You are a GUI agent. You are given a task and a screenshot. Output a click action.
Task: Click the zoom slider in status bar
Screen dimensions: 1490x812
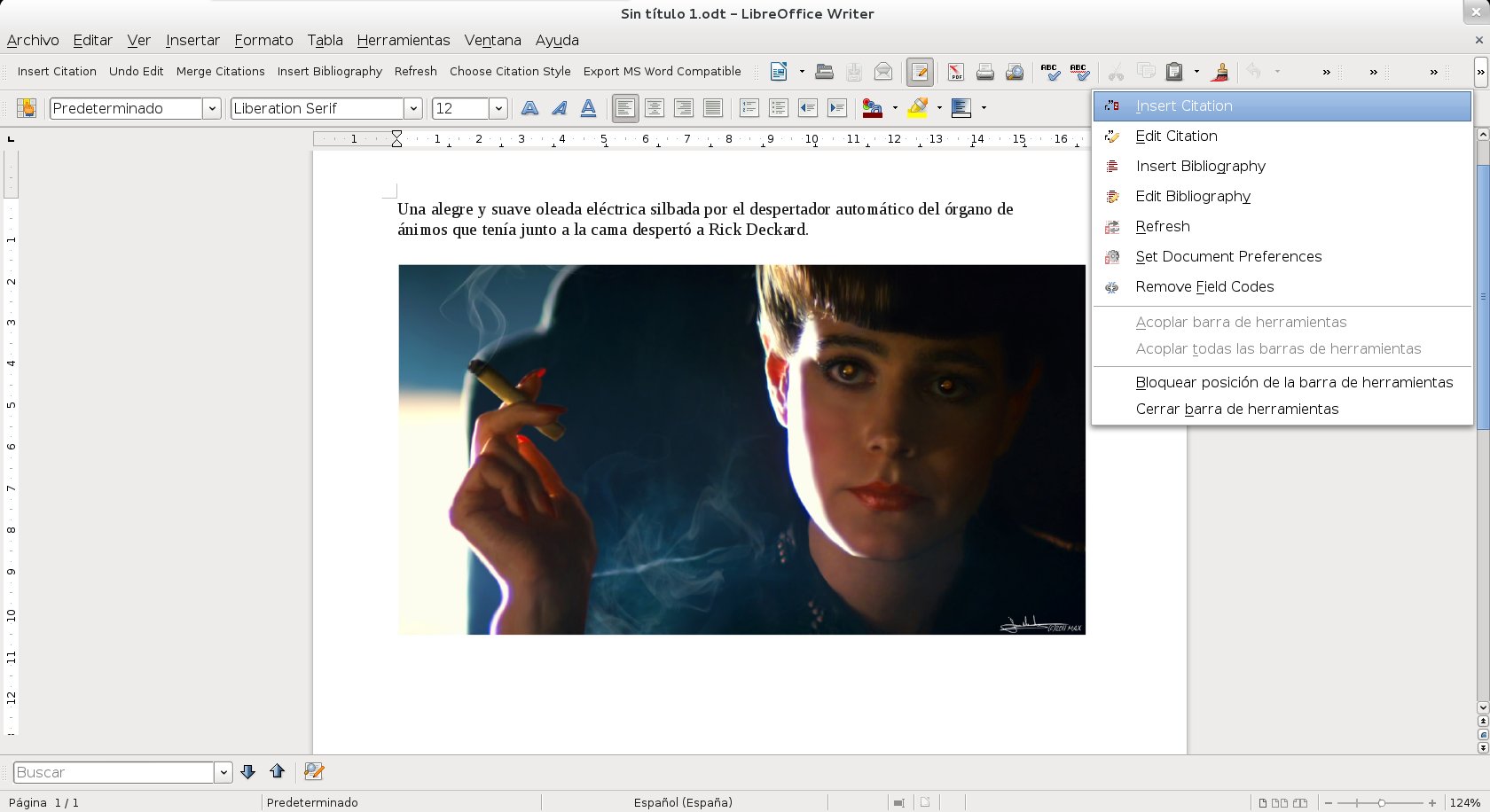click(x=1381, y=803)
